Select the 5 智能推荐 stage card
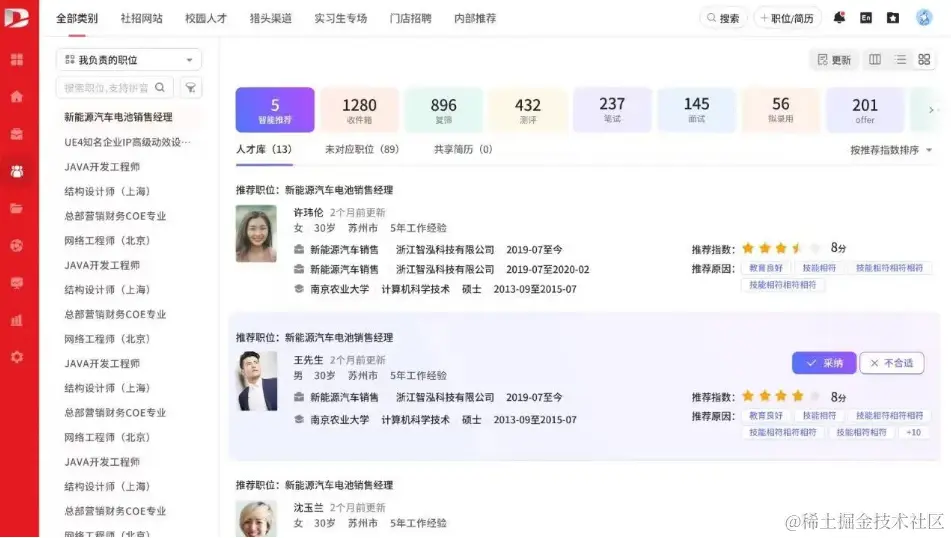This screenshot has width=951, height=538. coord(275,110)
